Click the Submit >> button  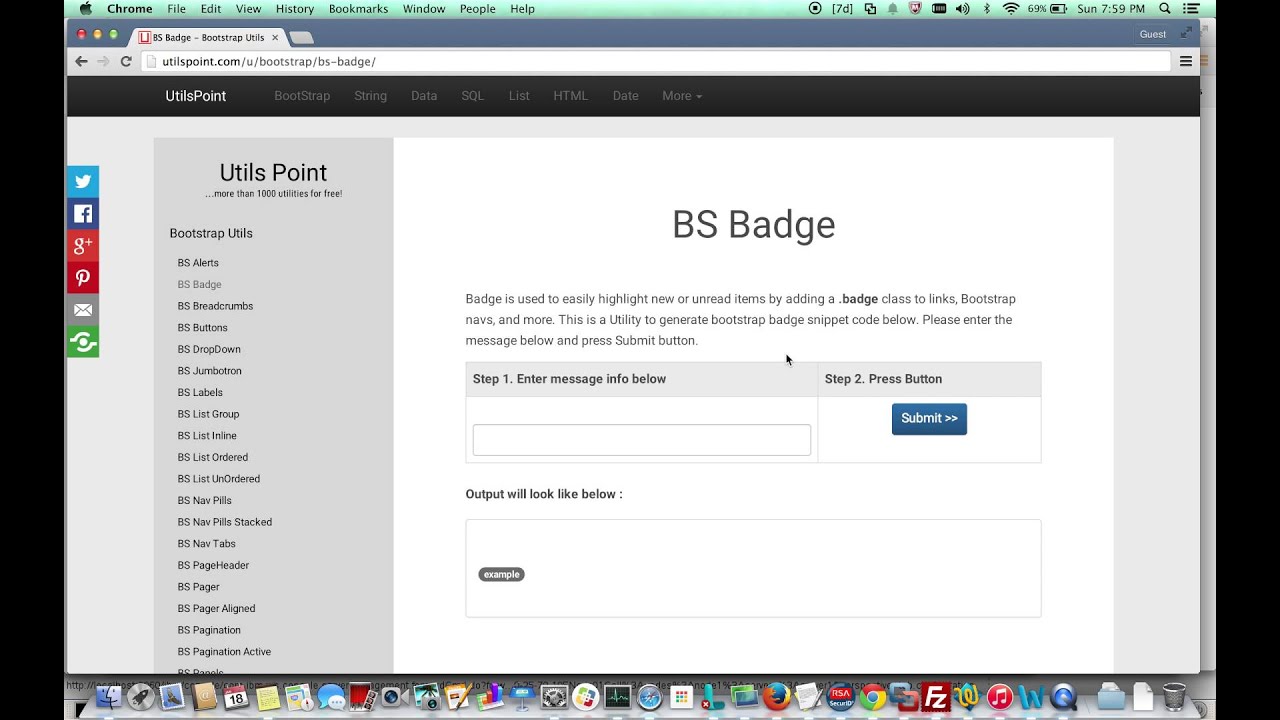(929, 418)
